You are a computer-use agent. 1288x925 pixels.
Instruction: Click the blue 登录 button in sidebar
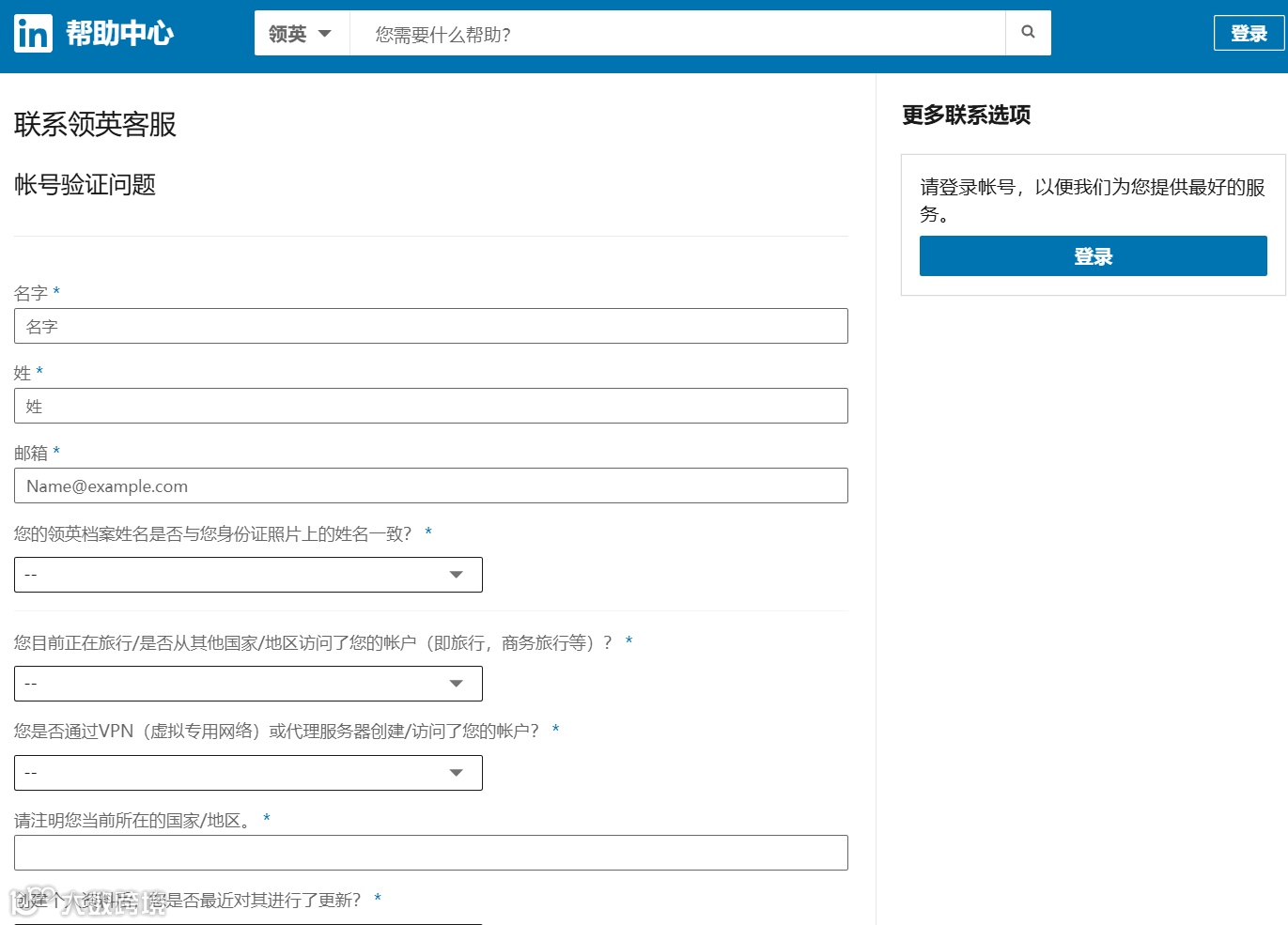(1093, 256)
